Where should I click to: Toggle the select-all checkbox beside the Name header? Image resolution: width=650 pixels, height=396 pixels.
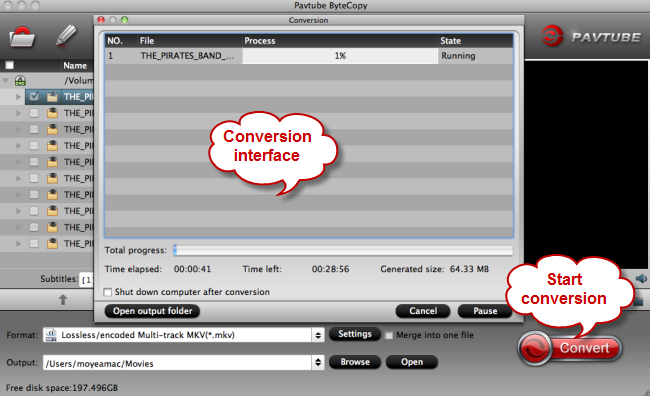pyautogui.click(x=10, y=65)
